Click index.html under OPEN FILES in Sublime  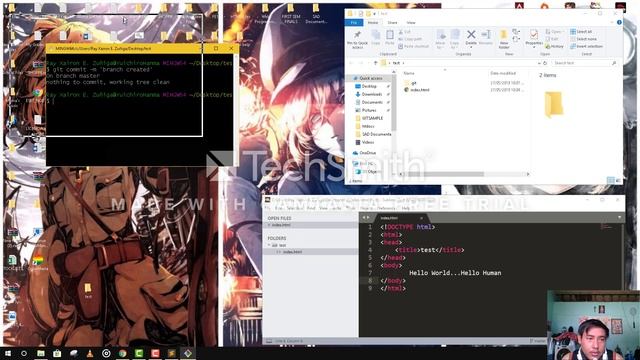[281, 225]
